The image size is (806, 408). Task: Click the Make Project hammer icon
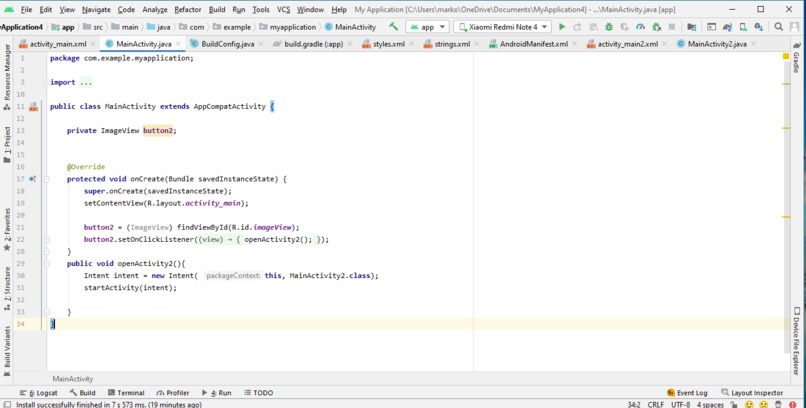coord(394,27)
